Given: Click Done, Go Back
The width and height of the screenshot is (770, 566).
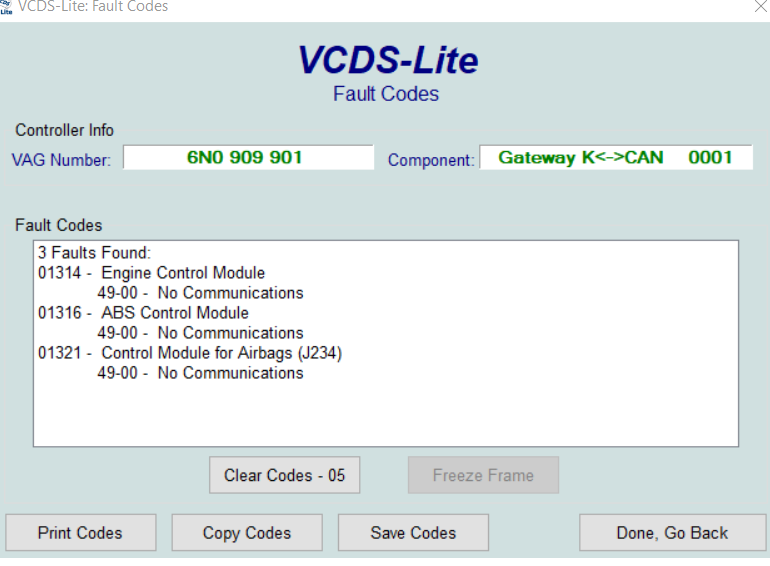Looking at the screenshot, I should 672,533.
